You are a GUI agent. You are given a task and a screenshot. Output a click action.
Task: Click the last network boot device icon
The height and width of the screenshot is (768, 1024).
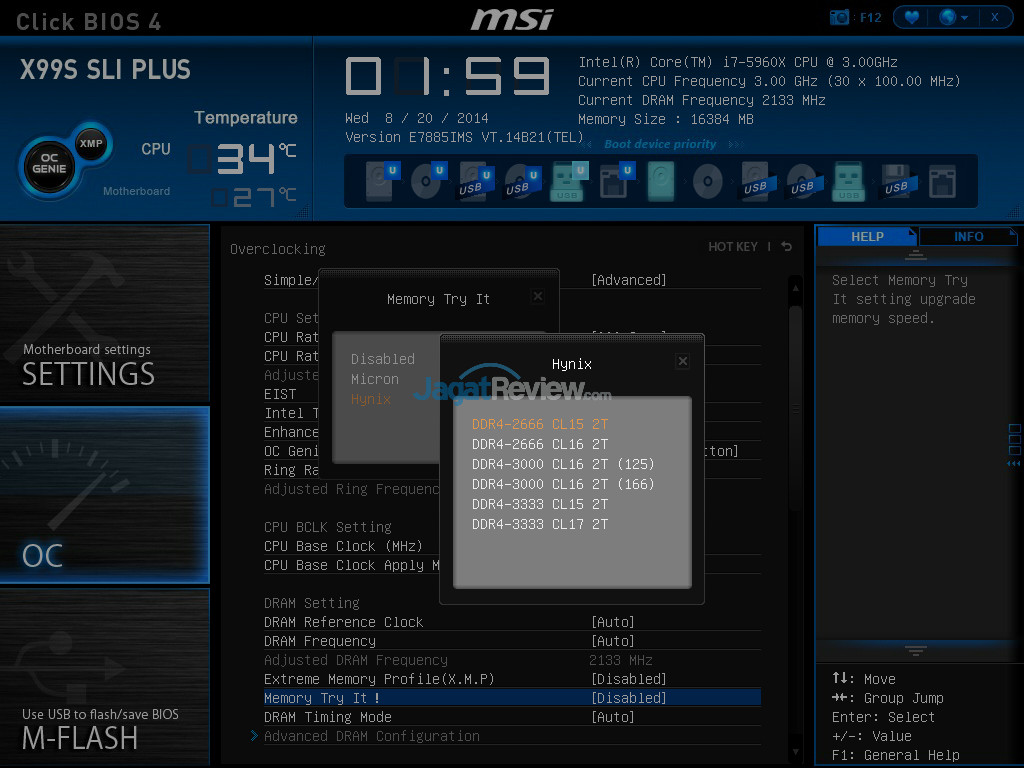tap(942, 181)
